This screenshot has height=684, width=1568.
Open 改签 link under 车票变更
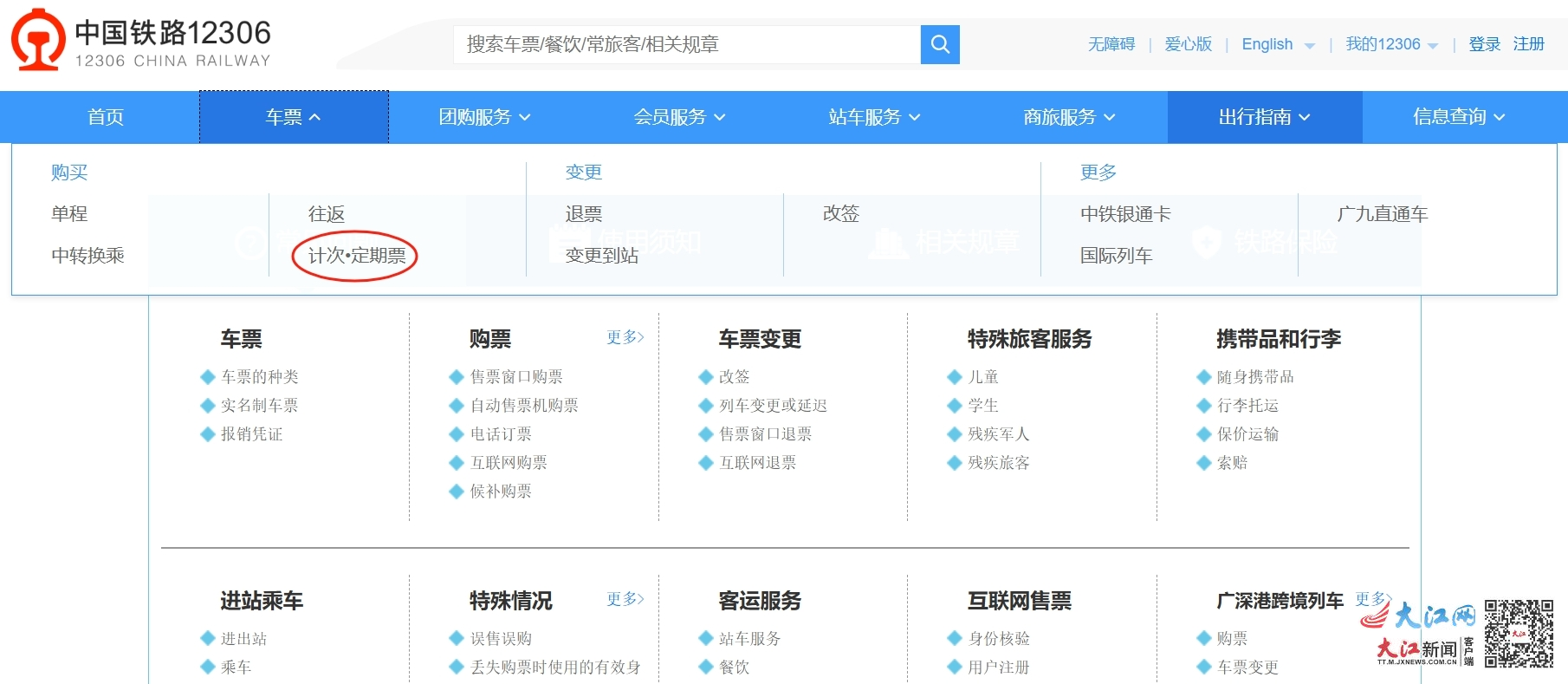(x=735, y=376)
